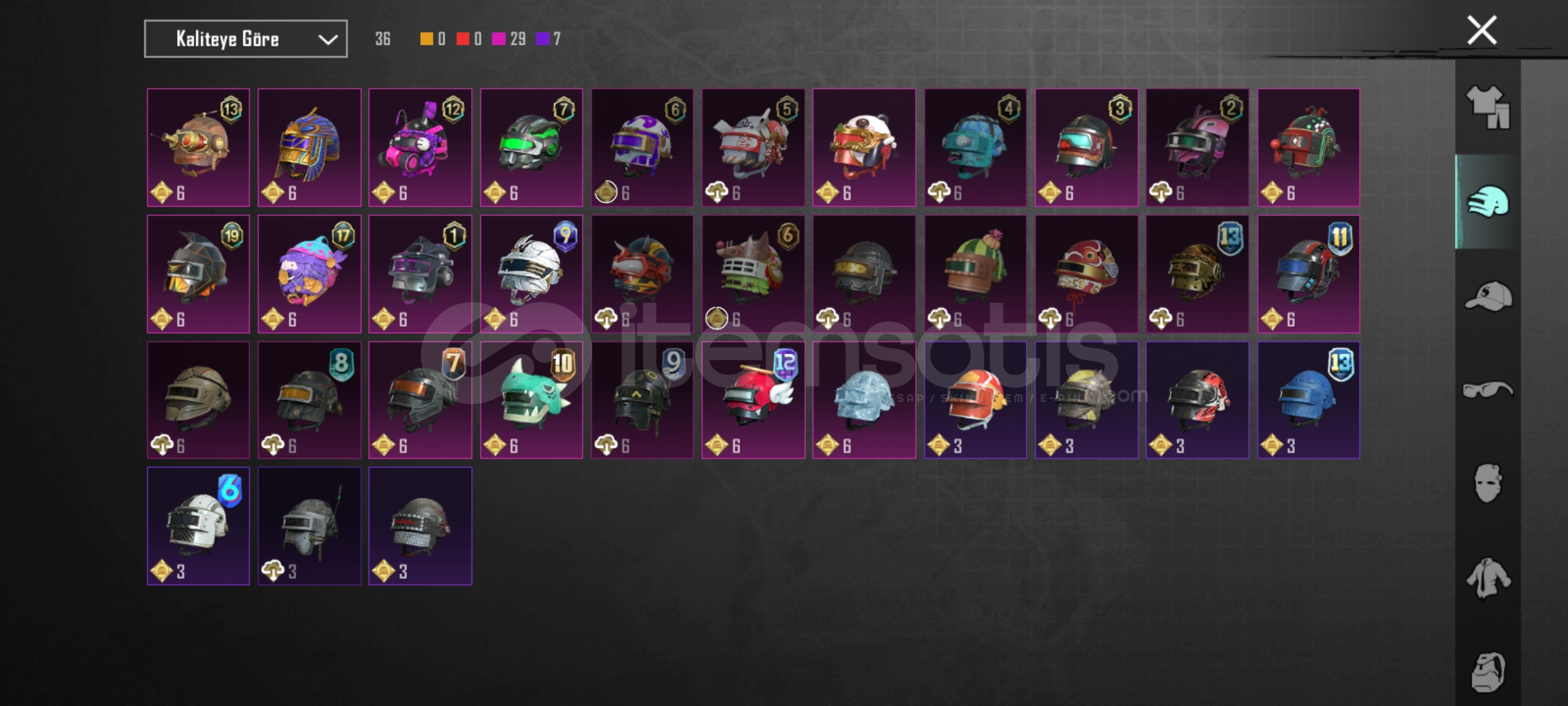Image resolution: width=1568 pixels, height=706 pixels.
Task: Select the helmet category icon in sidebar
Action: pyautogui.click(x=1488, y=201)
